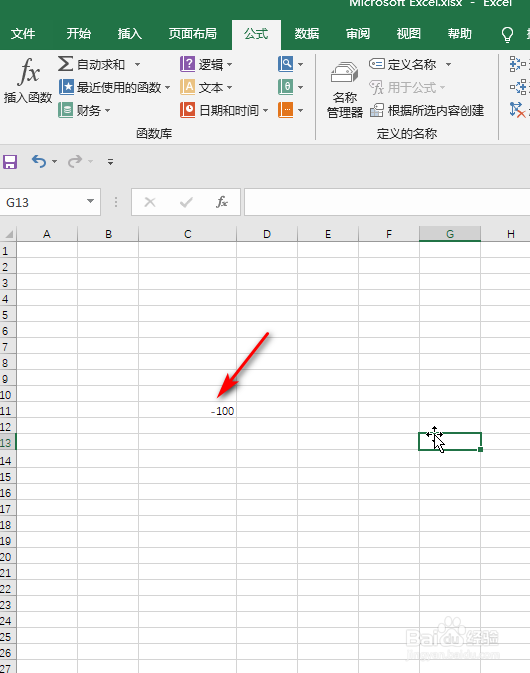Screen dimensions: 530x673
Task: Open the 名称管理器 Name Manager
Action: pyautogui.click(x=345, y=90)
